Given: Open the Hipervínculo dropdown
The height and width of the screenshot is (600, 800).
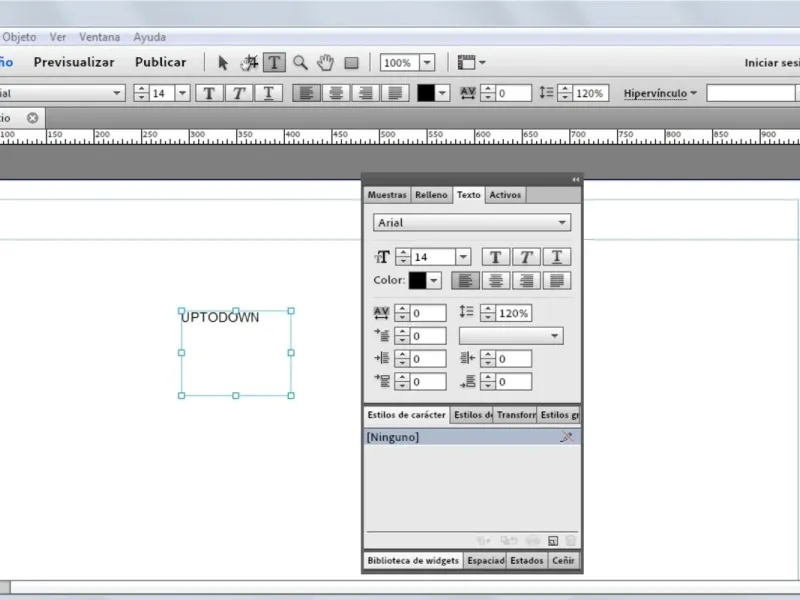Looking at the screenshot, I should [660, 93].
